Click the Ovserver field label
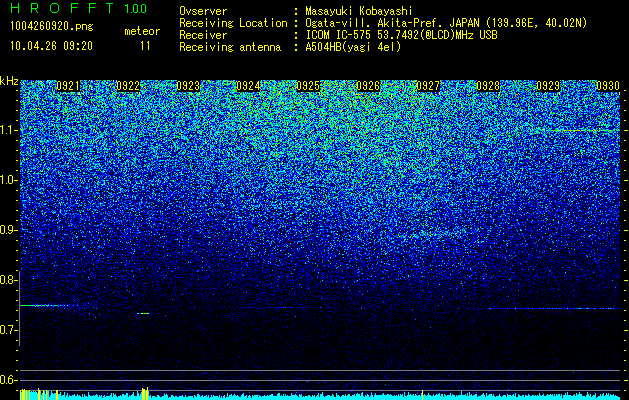This screenshot has width=629, height=400. coord(203,11)
